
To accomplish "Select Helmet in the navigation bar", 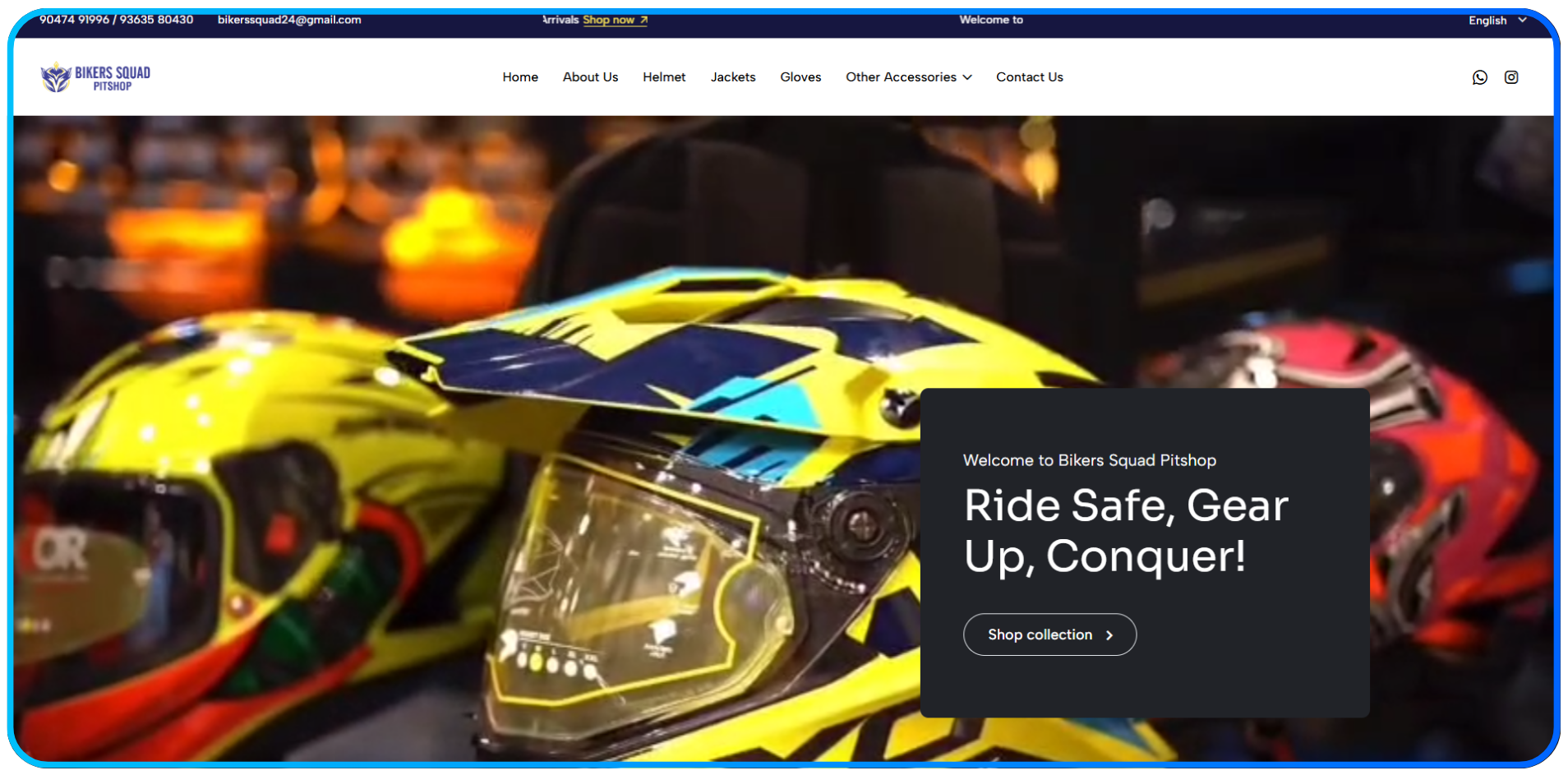I will (663, 77).
